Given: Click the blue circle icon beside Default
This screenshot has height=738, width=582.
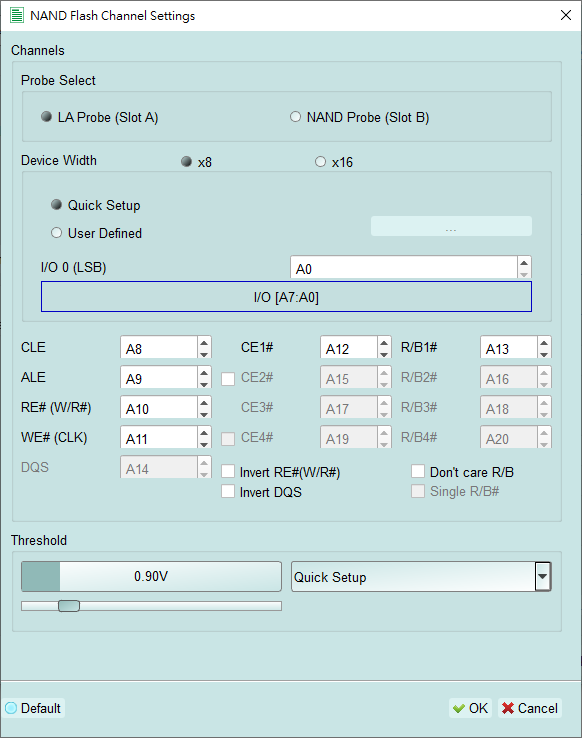Looking at the screenshot, I should click(x=11, y=708).
